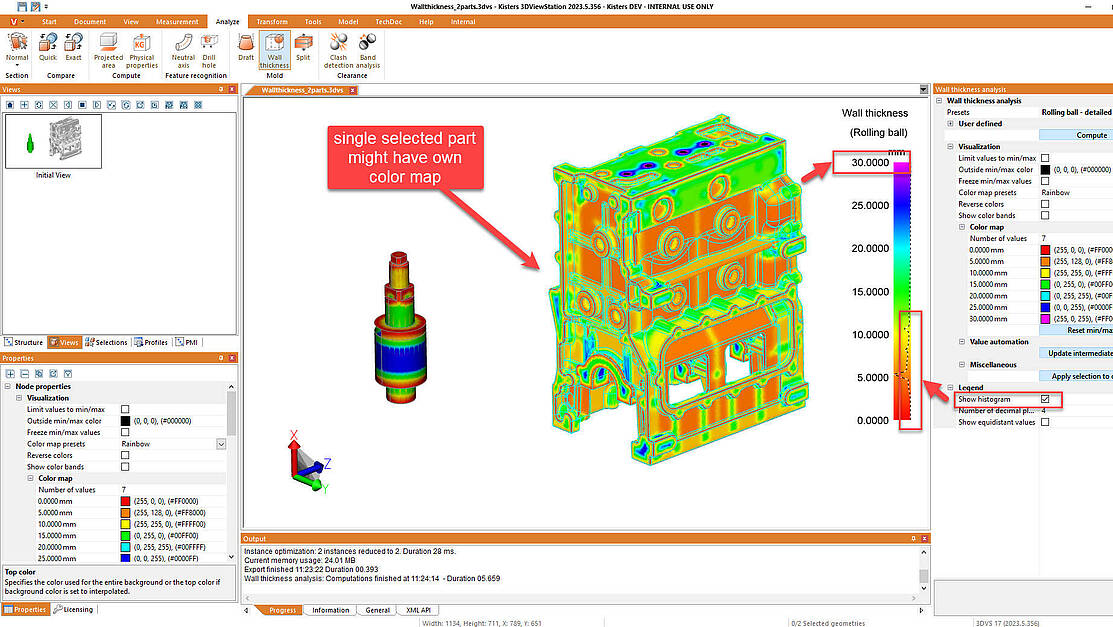Collapse Color map section in Properties
This screenshot has width=1113, height=627.
click(31, 479)
